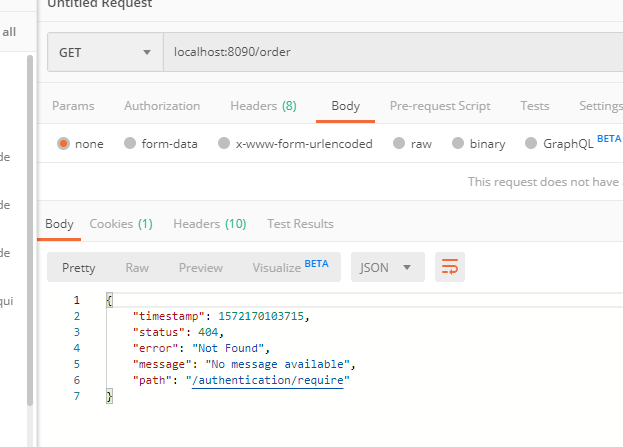623x447 pixels.
Task: Switch to Preview response view
Action: 201,268
